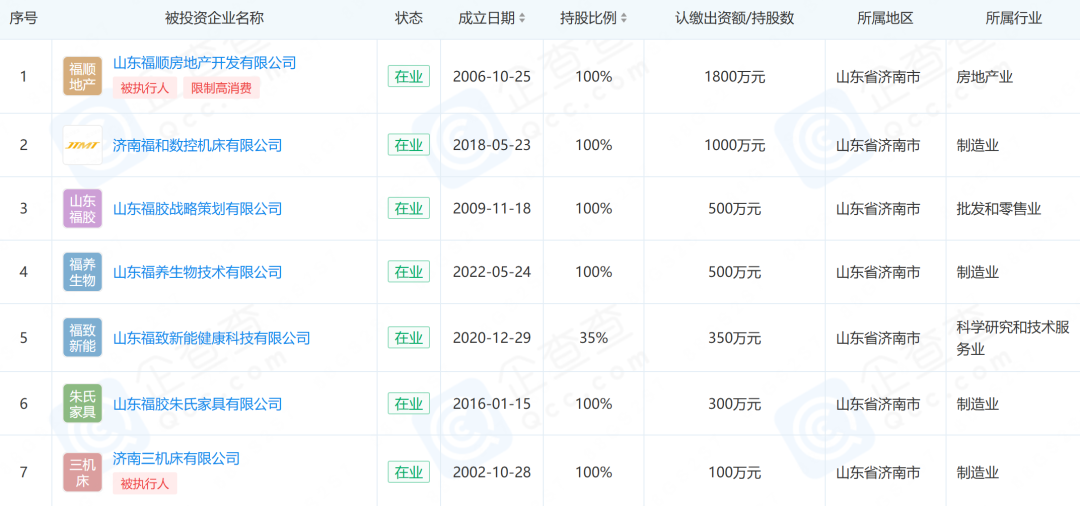Open 济南福和数控机床有限公司 link
1080x506 pixels.
(198, 145)
